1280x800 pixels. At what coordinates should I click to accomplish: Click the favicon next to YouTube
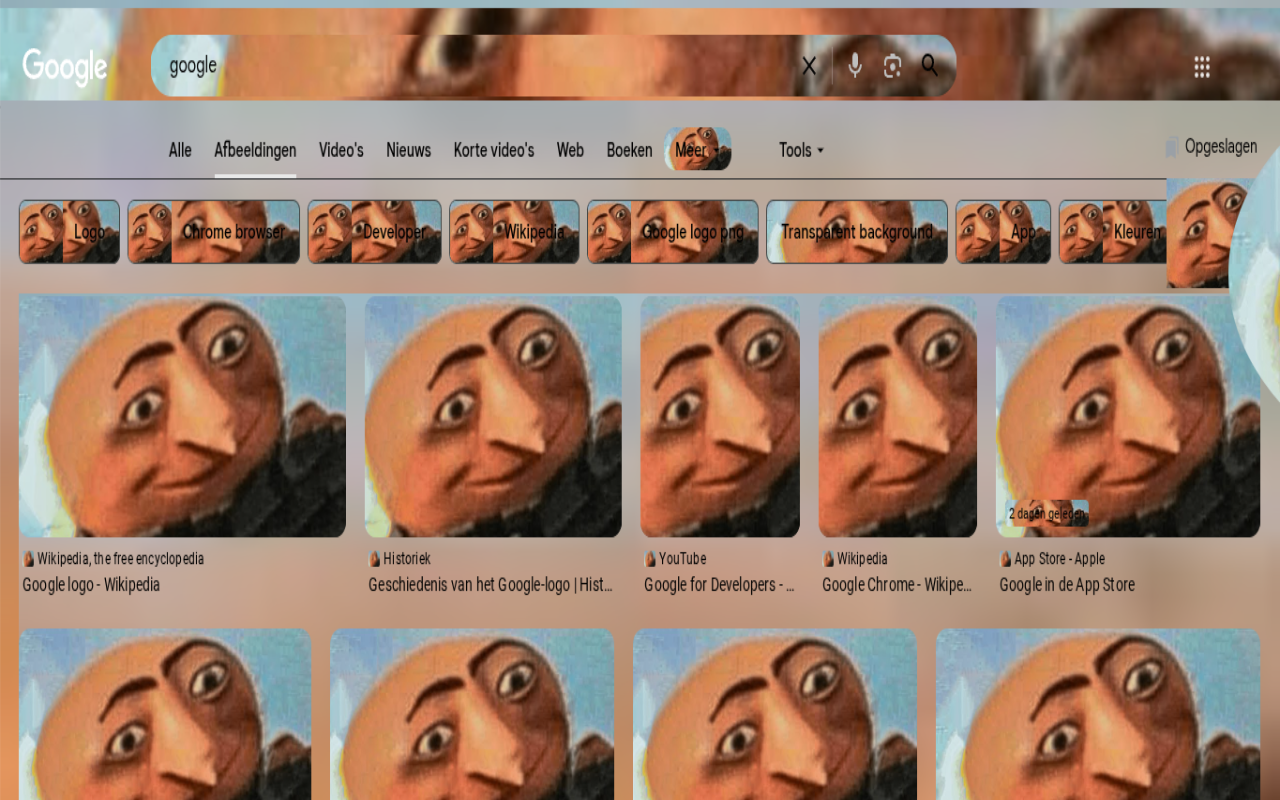tap(651, 559)
